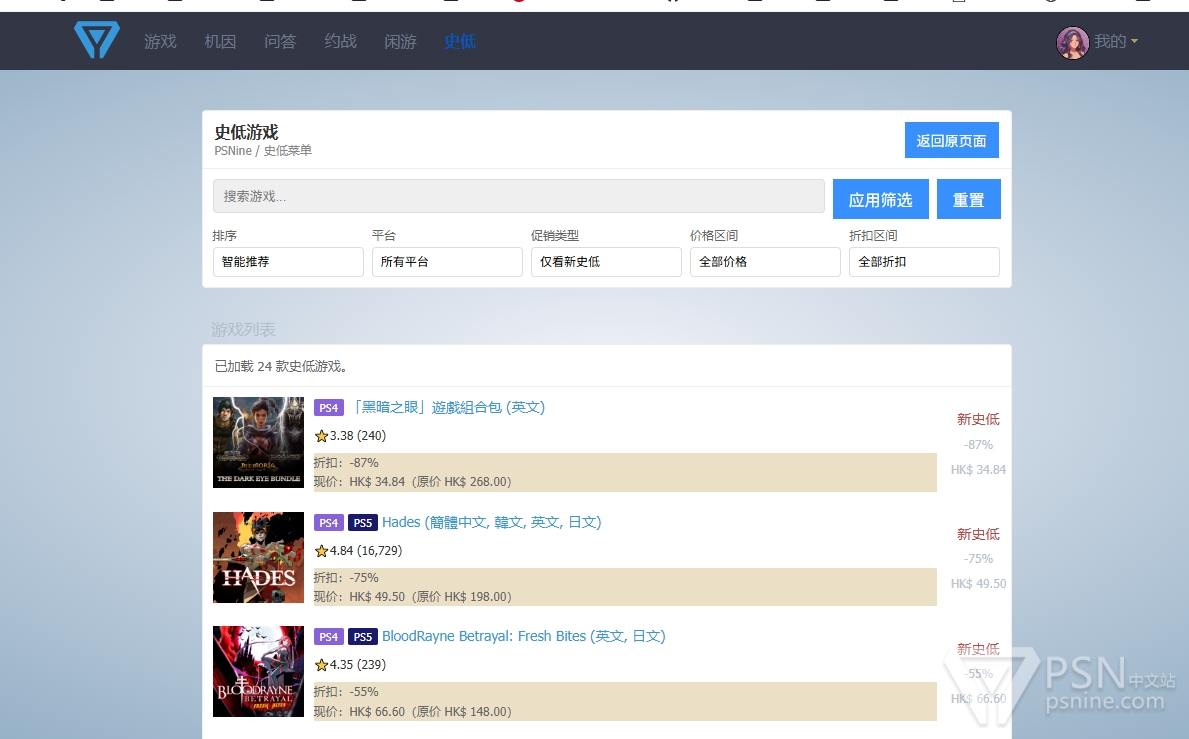Click the PS4 badge on Hades row
This screenshot has width=1189, height=739.
329,523
